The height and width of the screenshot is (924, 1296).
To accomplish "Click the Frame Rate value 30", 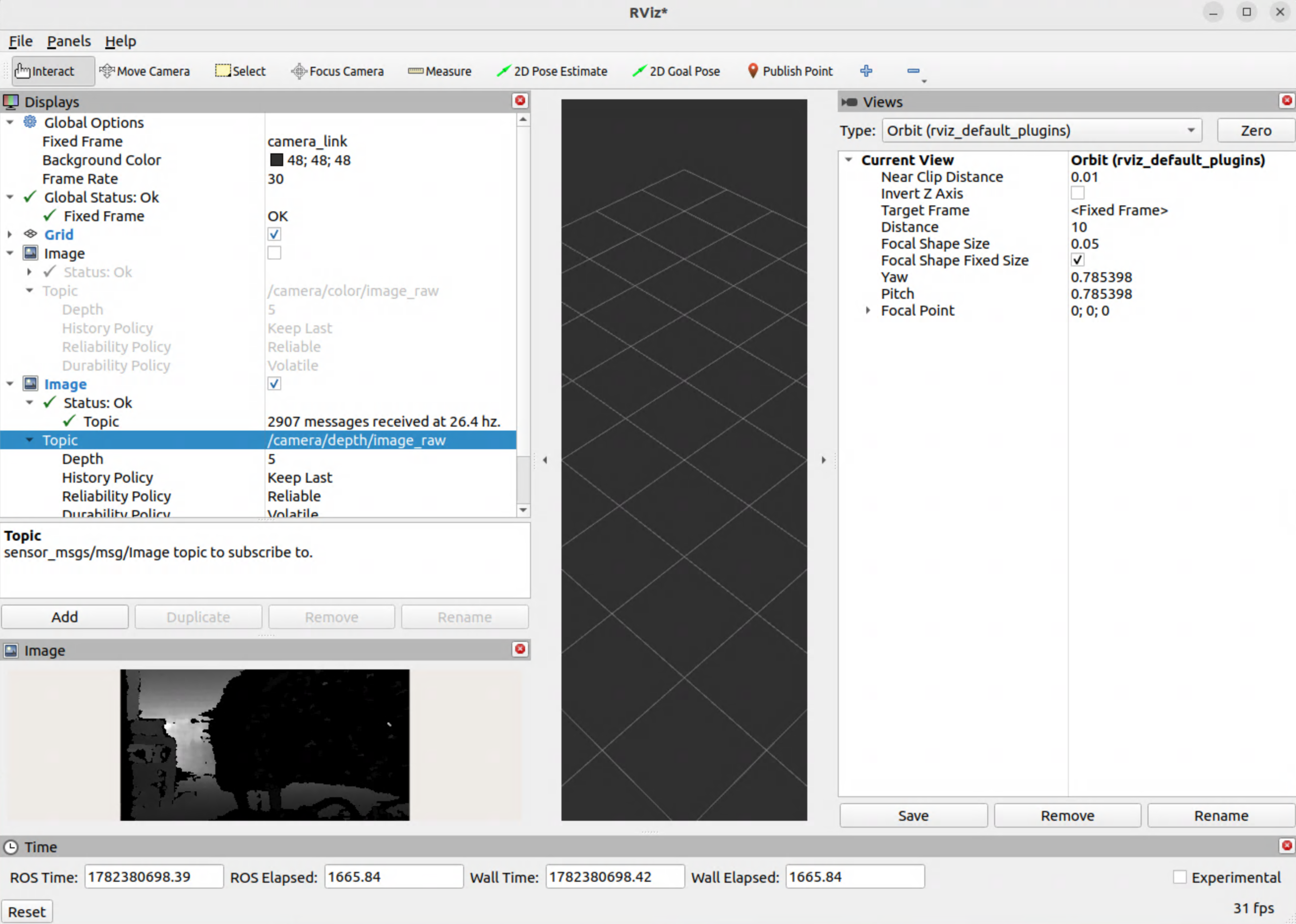I will (275, 178).
